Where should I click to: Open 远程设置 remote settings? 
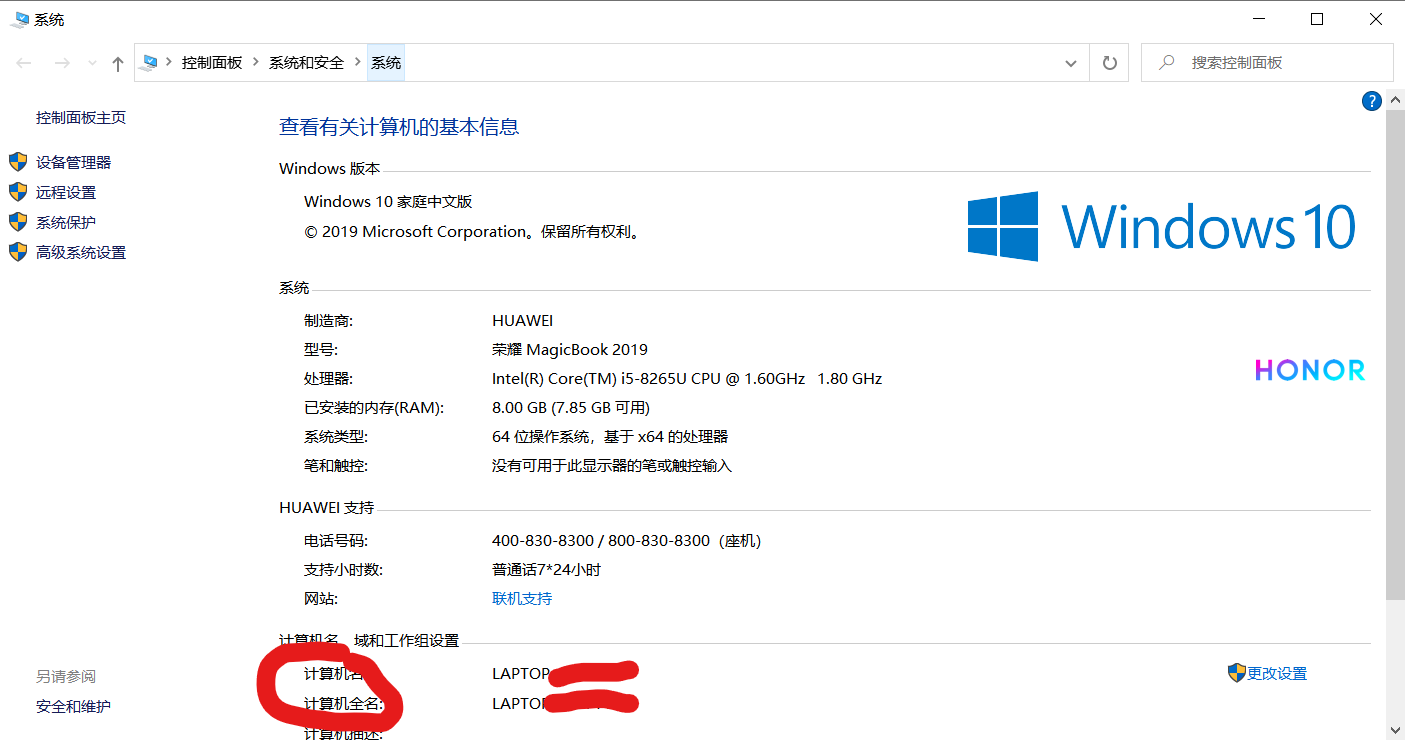click(66, 192)
